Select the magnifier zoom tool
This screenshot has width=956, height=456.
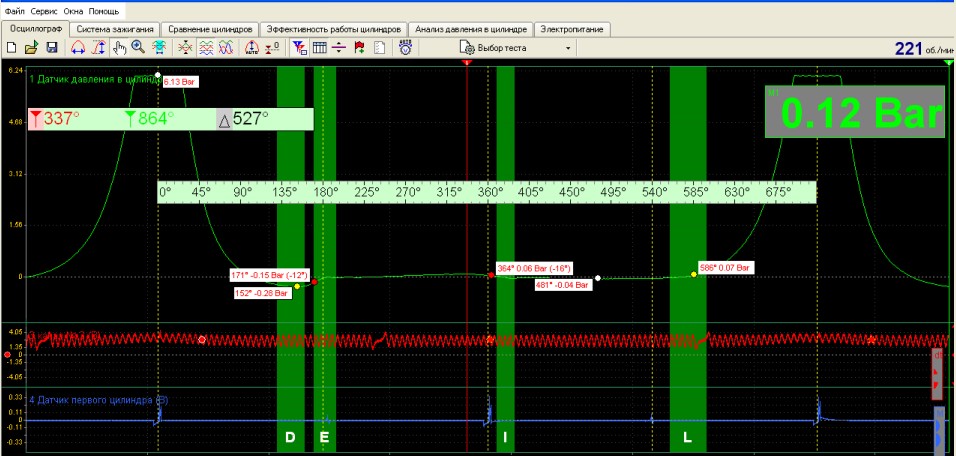pos(138,48)
